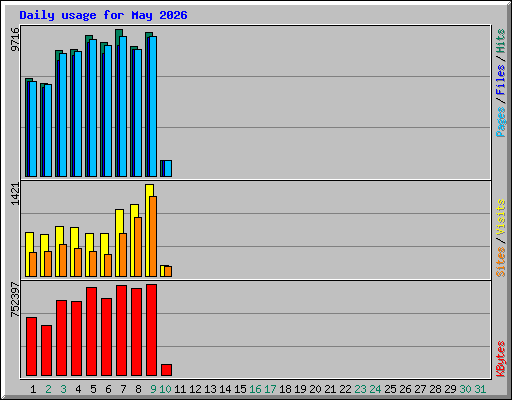Click the day 2 red KBytes bar
The height and width of the screenshot is (400, 512).
46,351
